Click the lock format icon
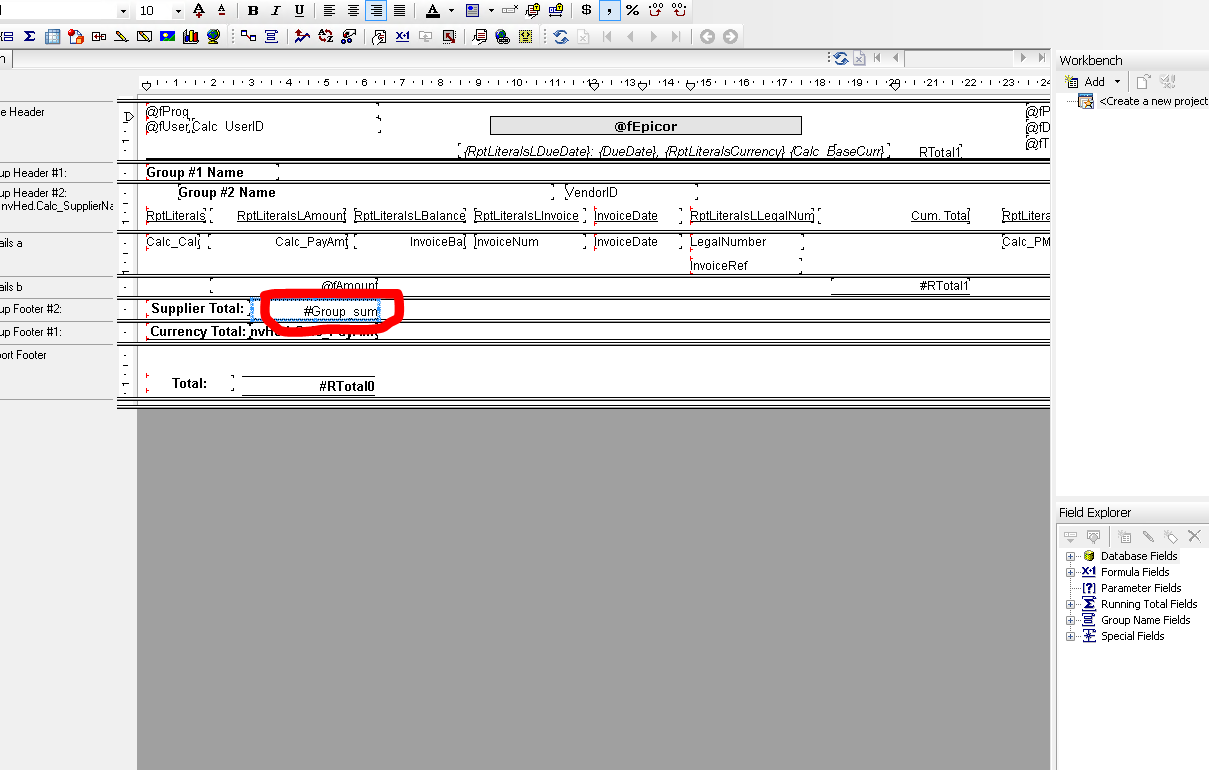The height and width of the screenshot is (770, 1209). (533, 10)
